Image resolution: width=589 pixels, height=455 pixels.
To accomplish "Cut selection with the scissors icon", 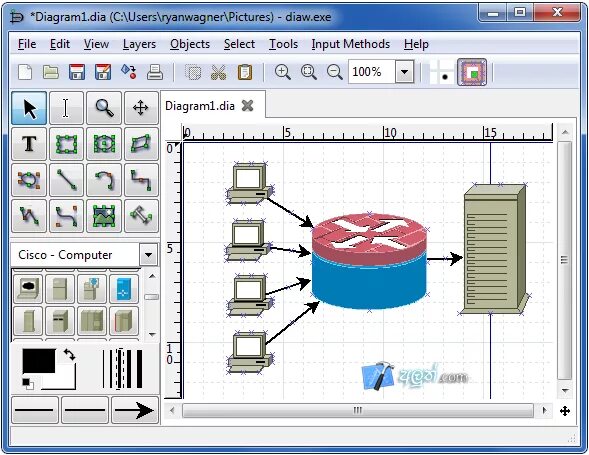I will point(219,72).
